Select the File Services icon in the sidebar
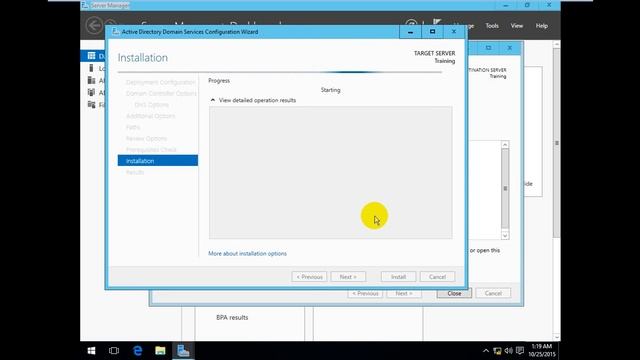 click(x=91, y=105)
